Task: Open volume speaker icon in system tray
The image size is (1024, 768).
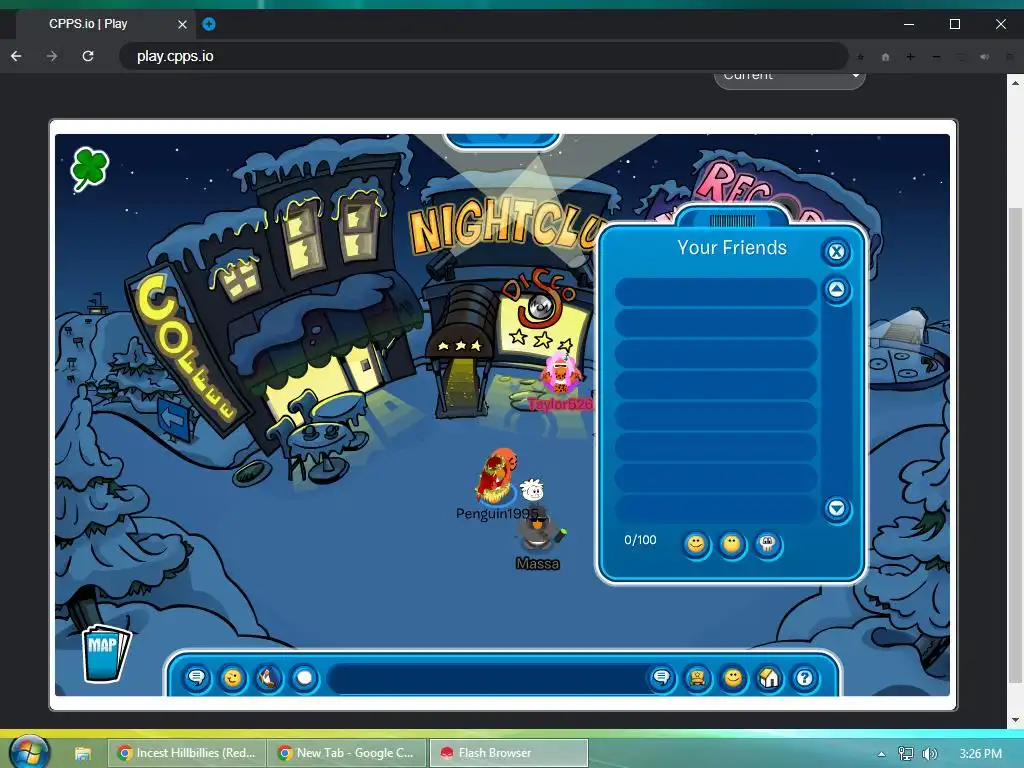Action: click(930, 754)
